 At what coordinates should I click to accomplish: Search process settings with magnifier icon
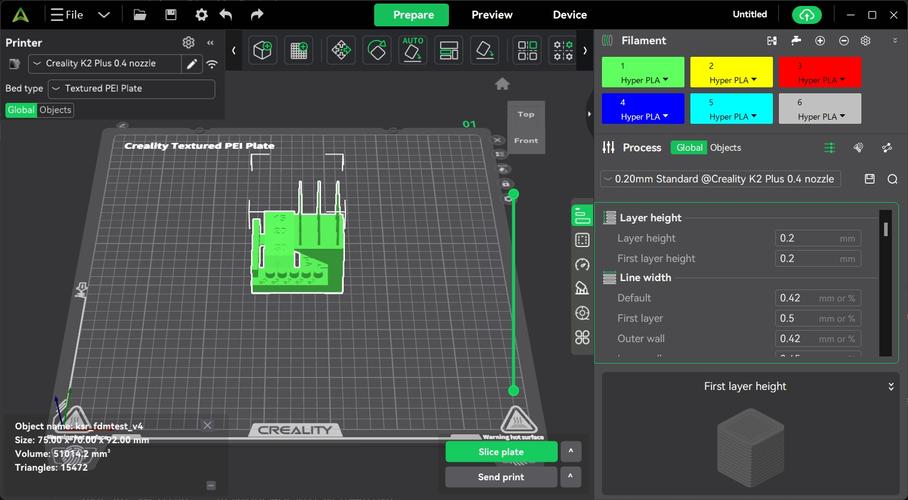tap(892, 179)
